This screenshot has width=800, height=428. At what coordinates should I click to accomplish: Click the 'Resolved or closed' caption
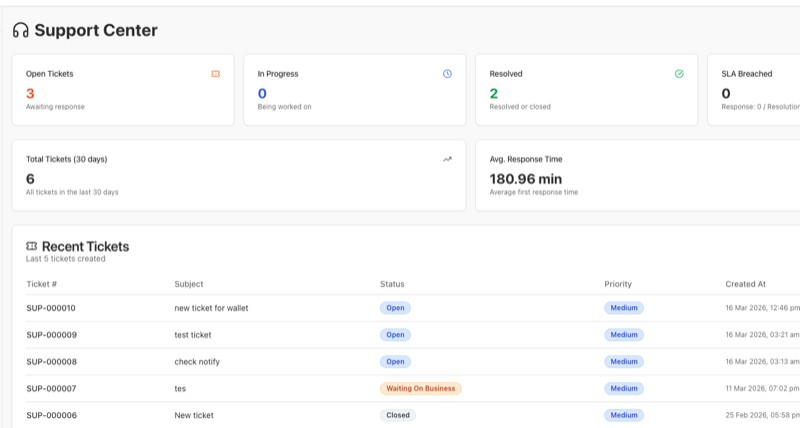pos(520,107)
